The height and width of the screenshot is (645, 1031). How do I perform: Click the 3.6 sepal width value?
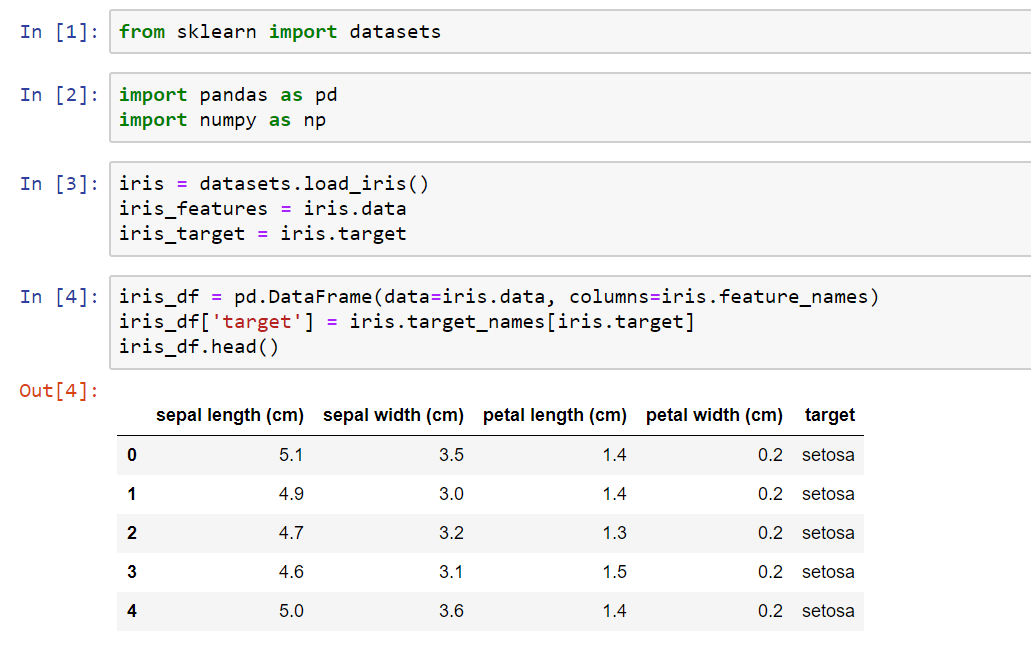tap(451, 611)
